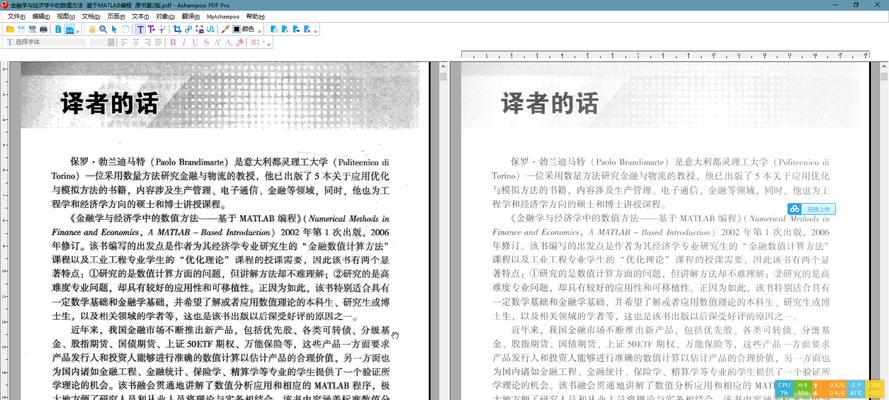Open a file with the folder icon

10,29
